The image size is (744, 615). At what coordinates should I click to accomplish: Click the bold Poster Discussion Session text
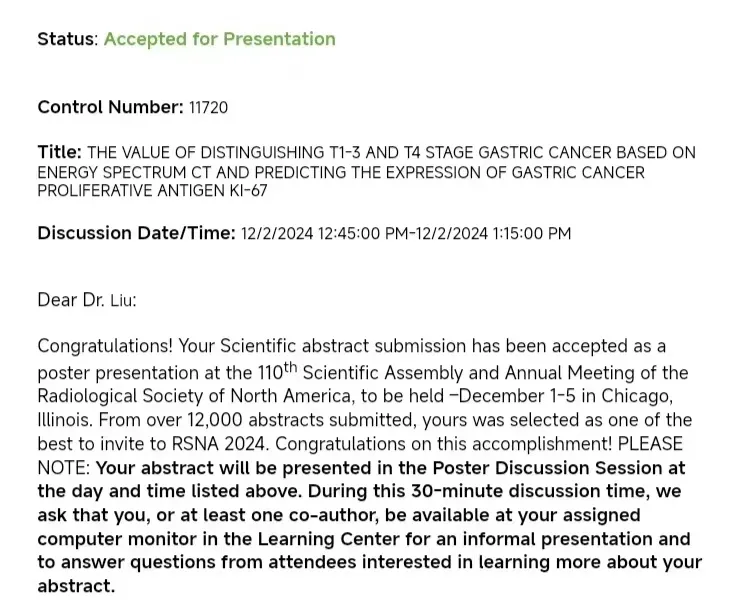(547, 468)
